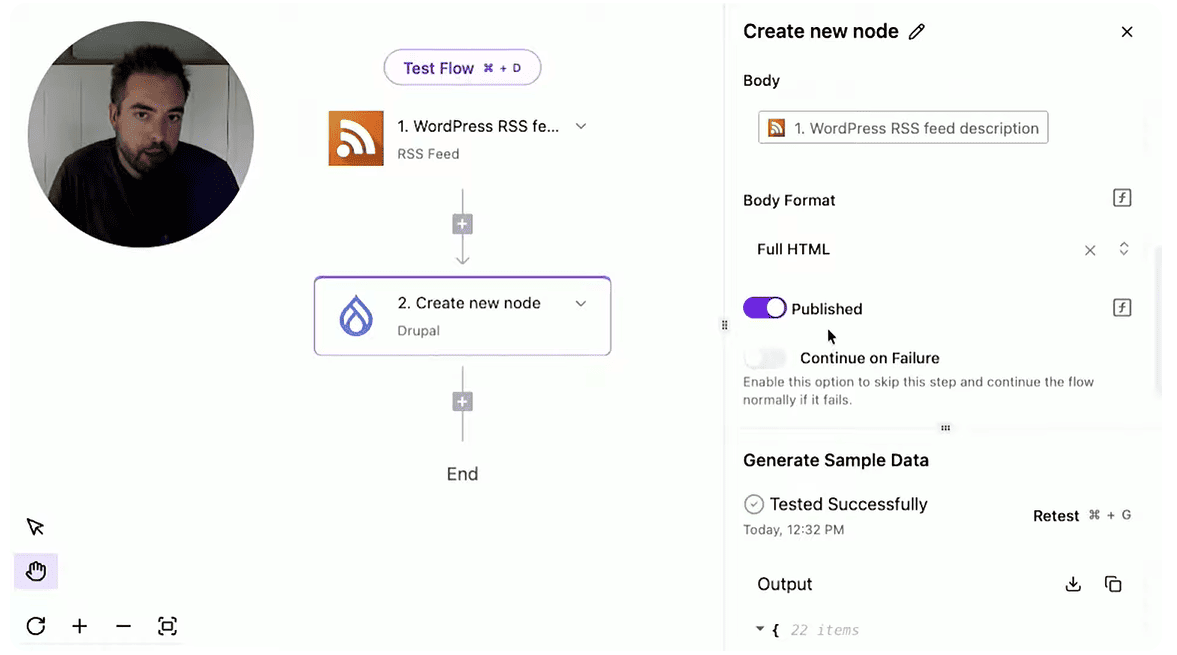
Task: Click the refresh view icon
Action: point(36,626)
